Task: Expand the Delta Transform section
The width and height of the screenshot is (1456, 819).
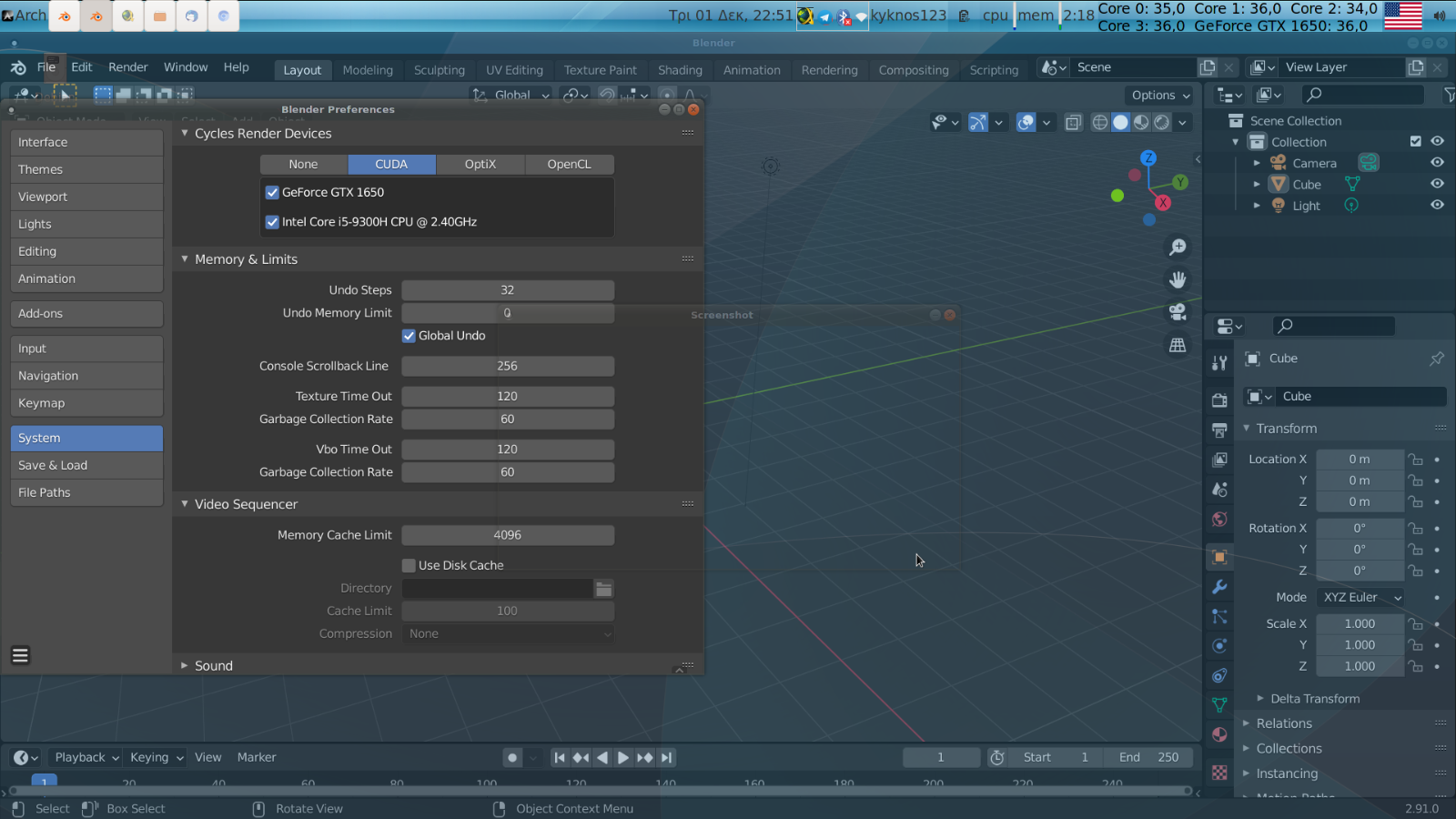Action: 1261,699
